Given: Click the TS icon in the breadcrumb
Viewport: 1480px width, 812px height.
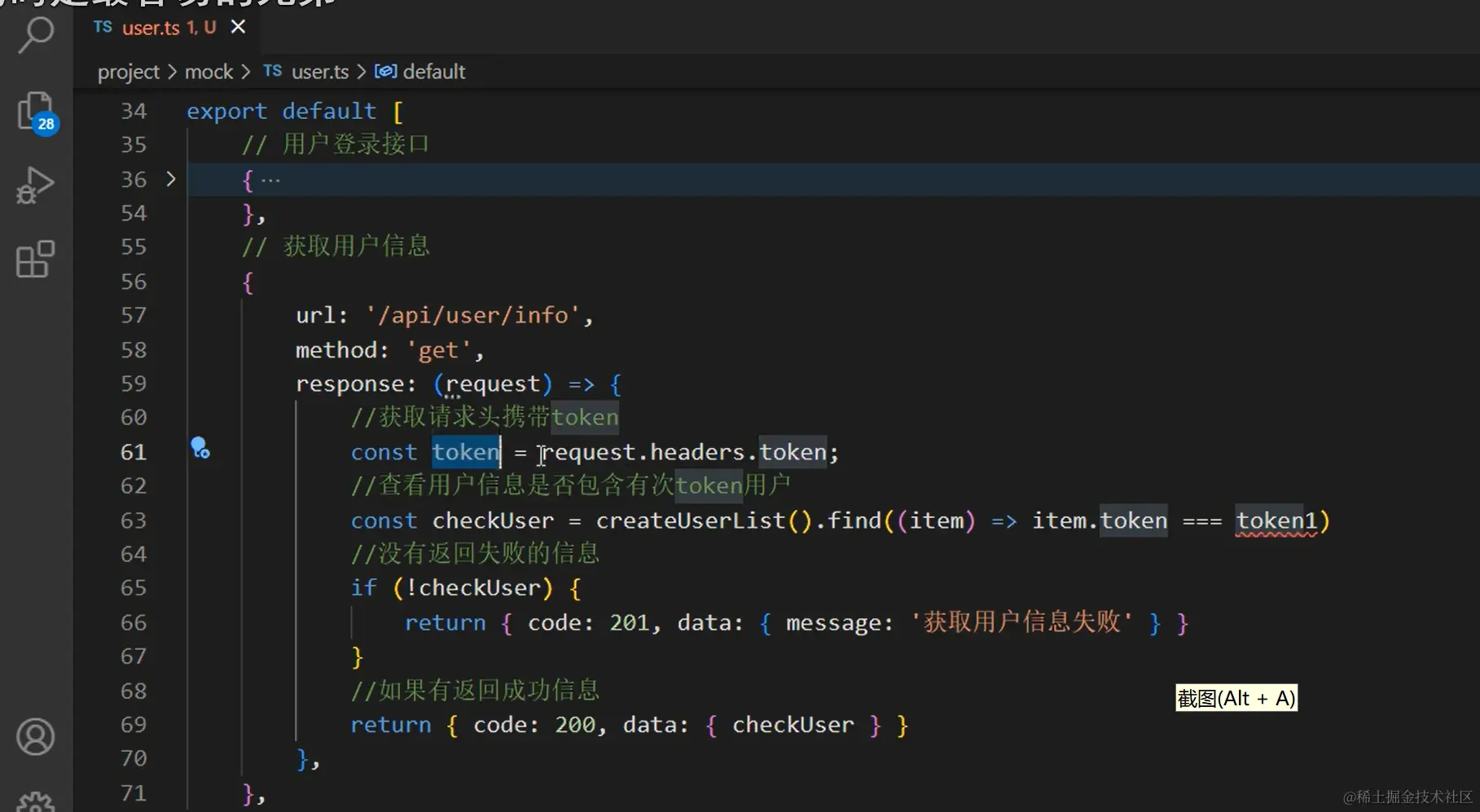Looking at the screenshot, I should point(272,71).
